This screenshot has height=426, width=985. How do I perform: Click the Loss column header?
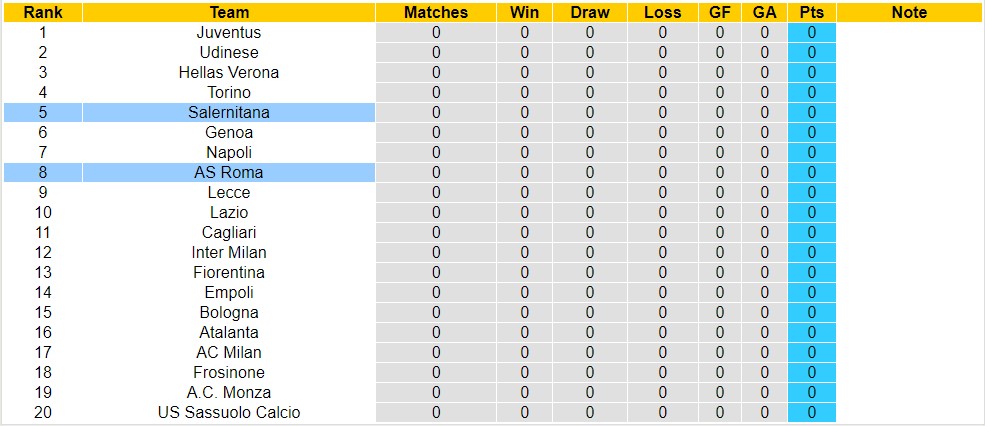click(663, 12)
